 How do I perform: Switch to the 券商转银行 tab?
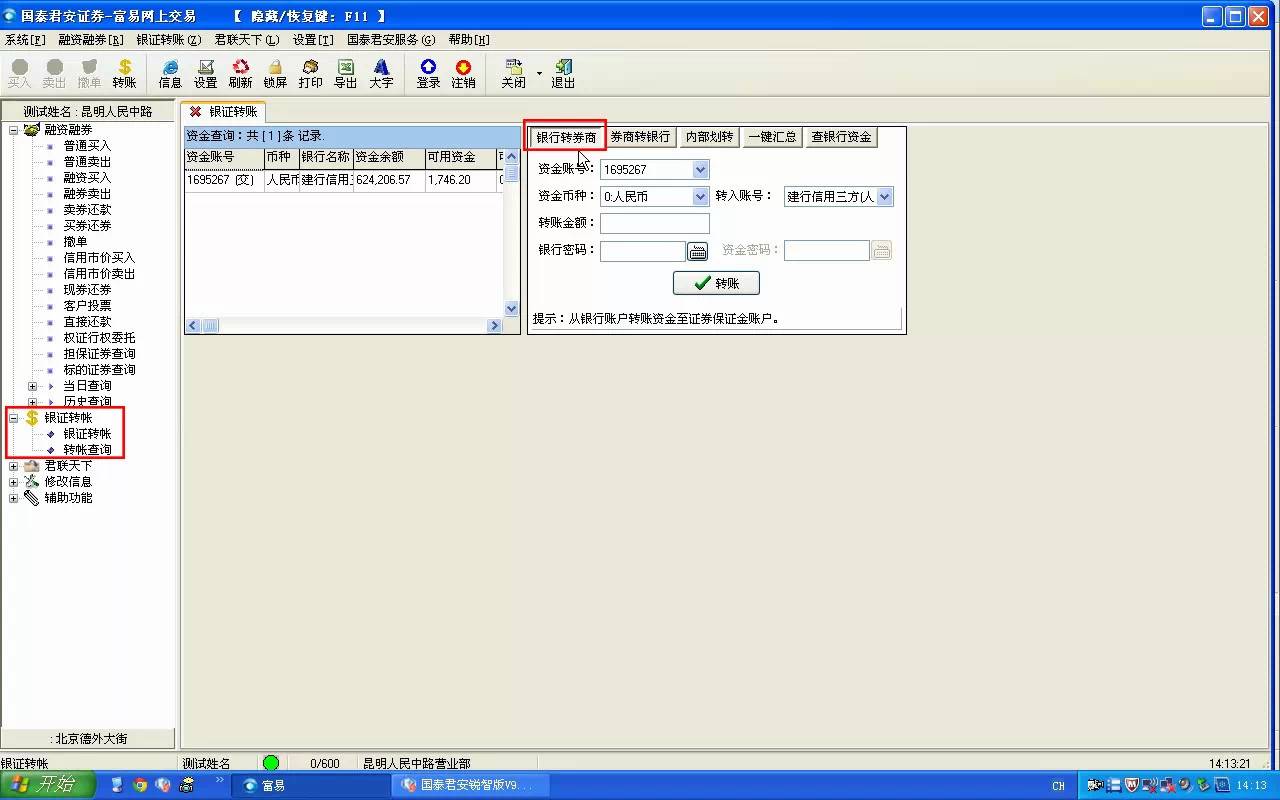click(640, 137)
